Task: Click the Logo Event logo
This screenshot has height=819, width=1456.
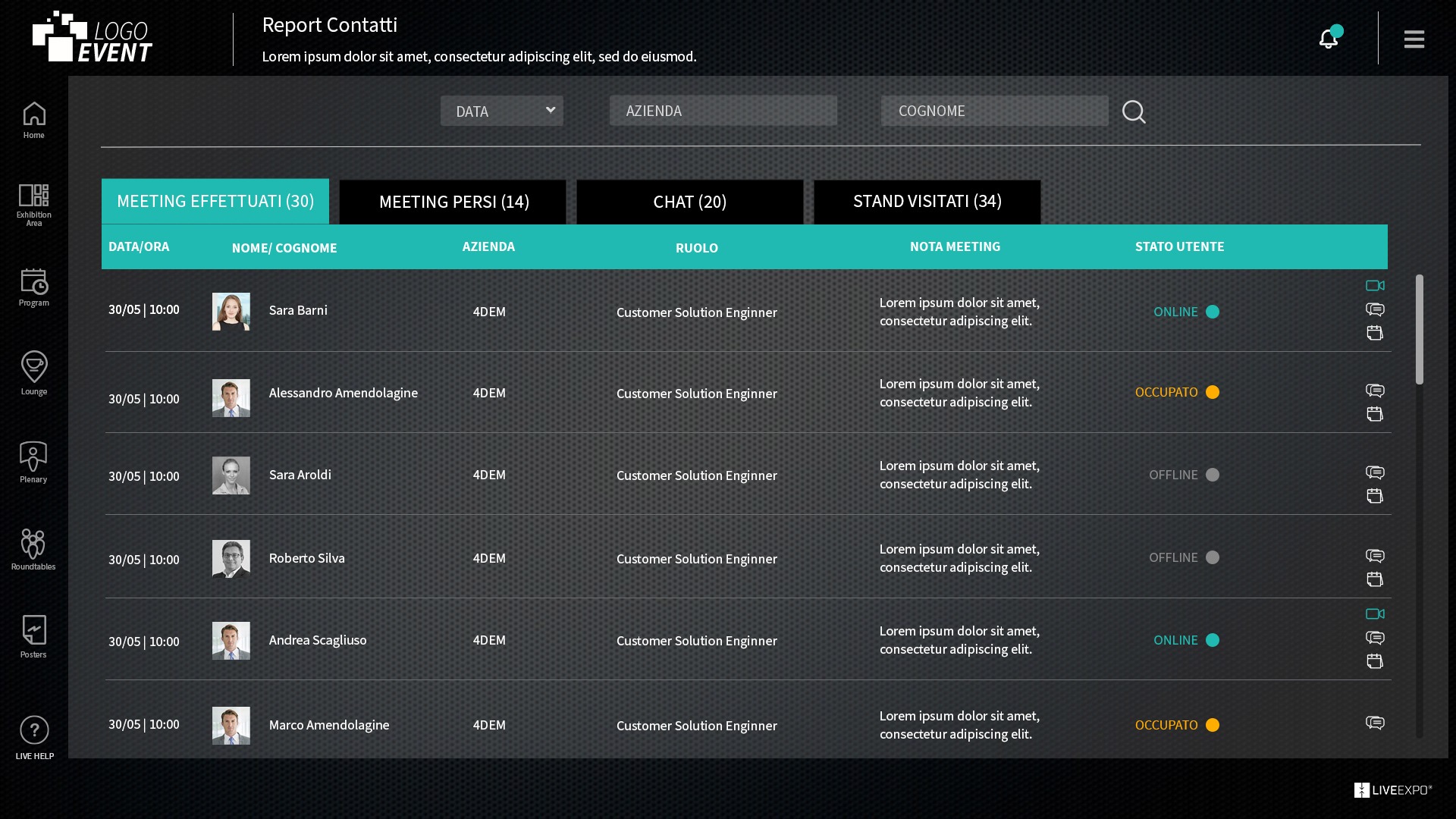Action: pos(92,37)
